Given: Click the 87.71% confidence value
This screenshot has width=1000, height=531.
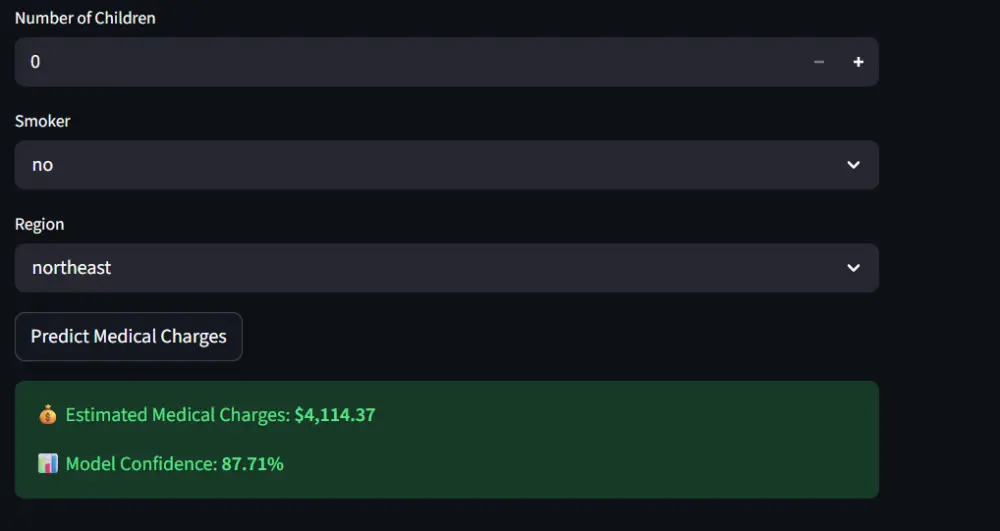Looking at the screenshot, I should [253, 464].
